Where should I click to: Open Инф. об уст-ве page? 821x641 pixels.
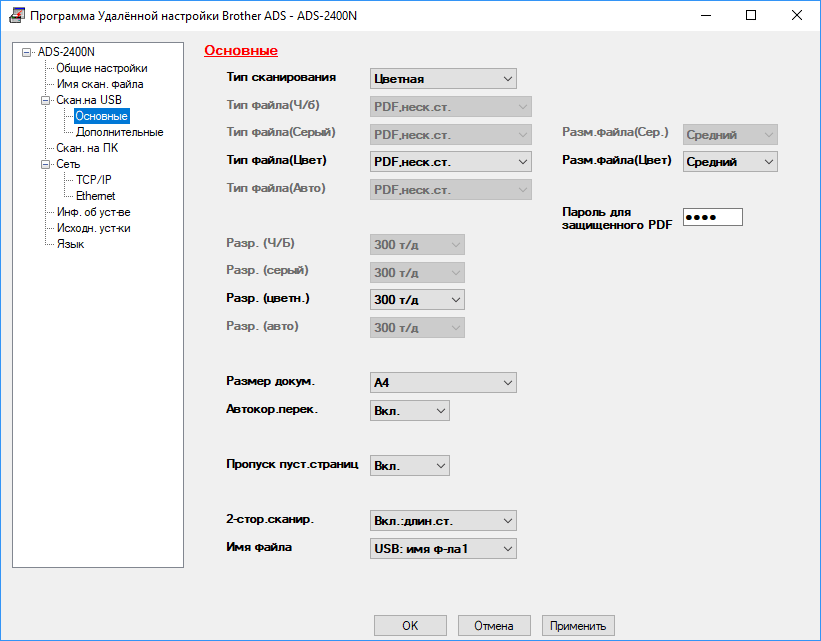[93, 212]
